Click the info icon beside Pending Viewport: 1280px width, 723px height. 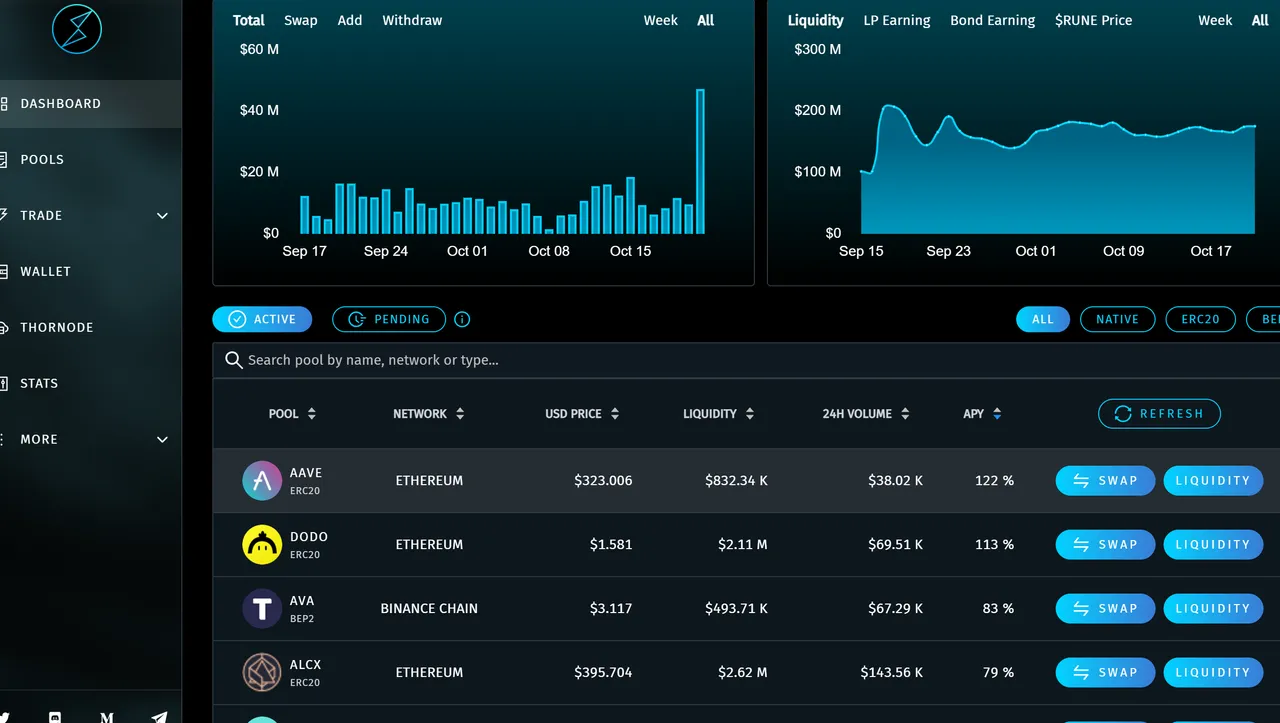[462, 320]
